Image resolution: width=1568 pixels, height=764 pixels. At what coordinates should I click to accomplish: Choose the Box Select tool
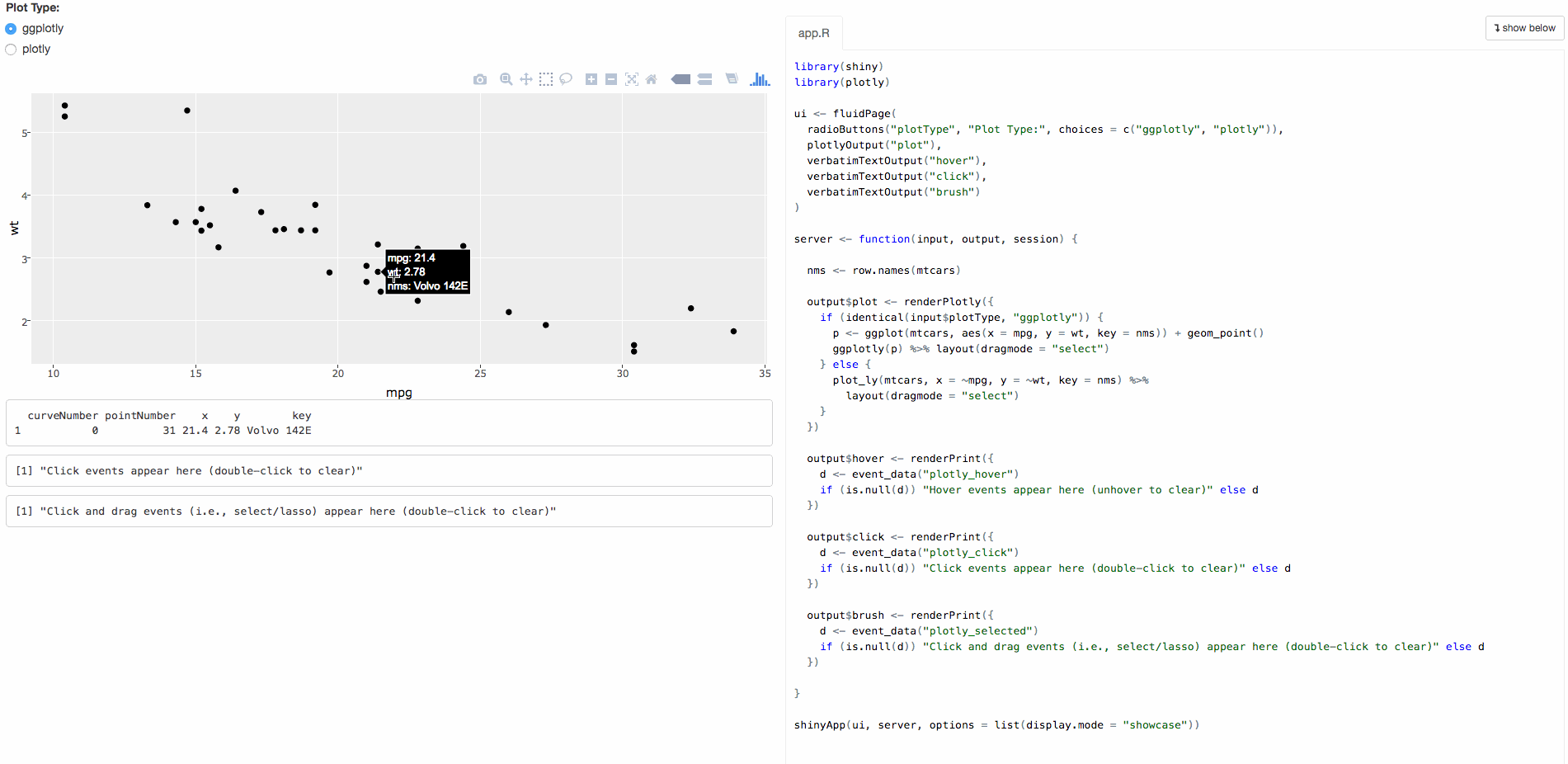point(546,79)
